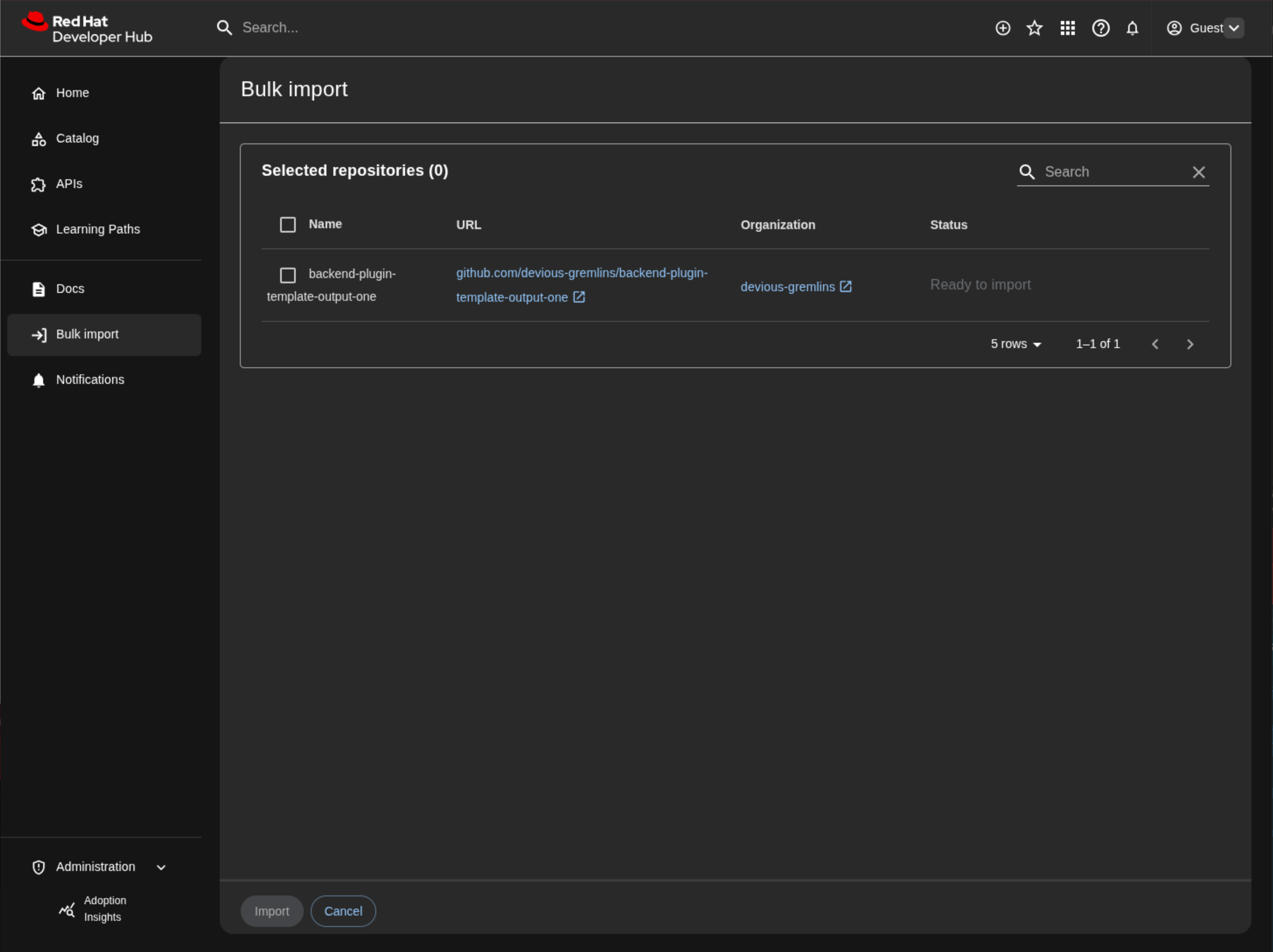Screen dimensions: 1273x952
Task: Collapse the Administration sidebar section
Action: (161, 867)
